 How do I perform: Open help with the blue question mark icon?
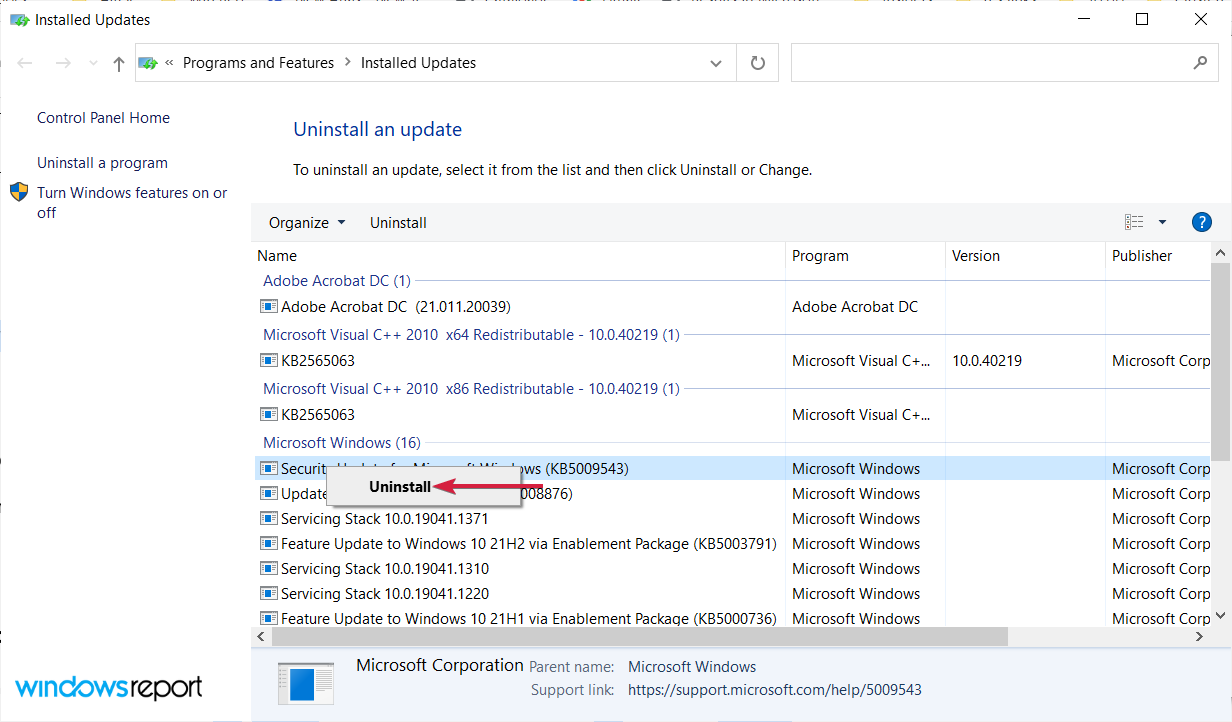click(1202, 222)
